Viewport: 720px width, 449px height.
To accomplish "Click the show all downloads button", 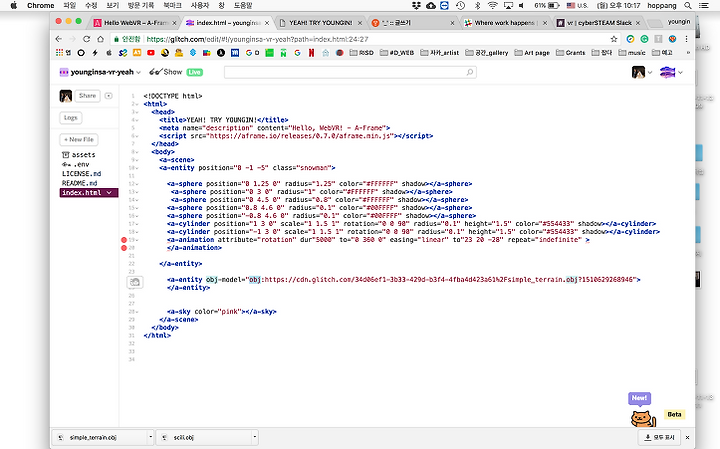I will [658, 437].
